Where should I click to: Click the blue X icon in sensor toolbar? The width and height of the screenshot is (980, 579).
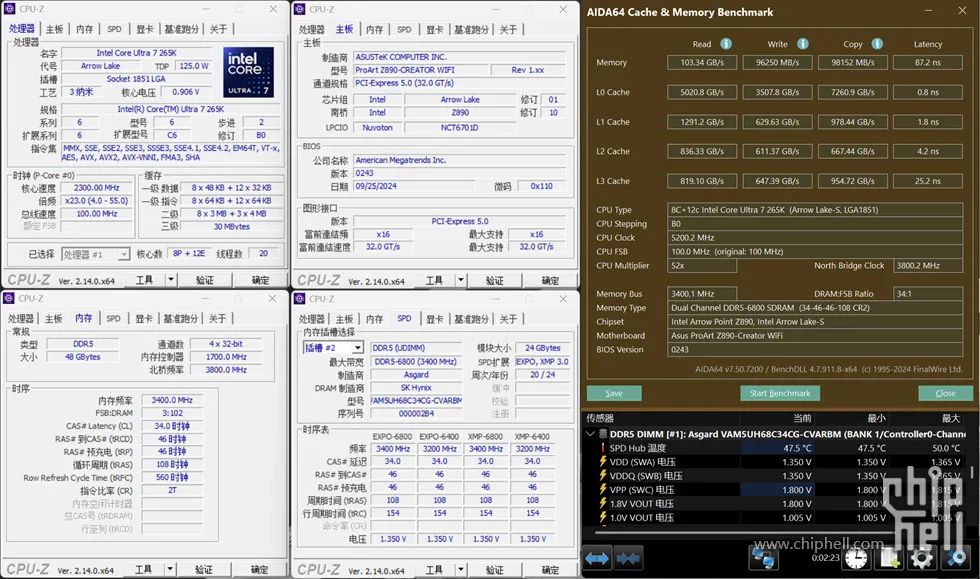(x=956, y=558)
